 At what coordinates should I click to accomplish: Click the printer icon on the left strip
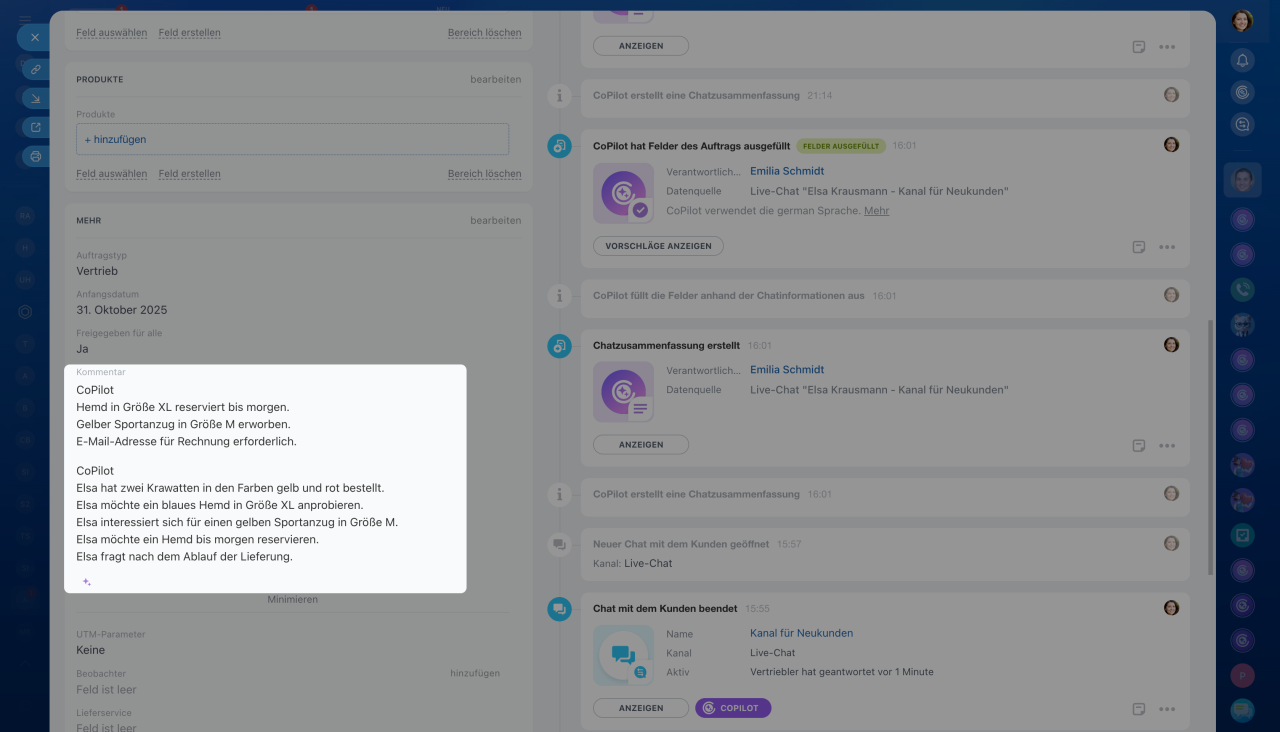click(36, 156)
